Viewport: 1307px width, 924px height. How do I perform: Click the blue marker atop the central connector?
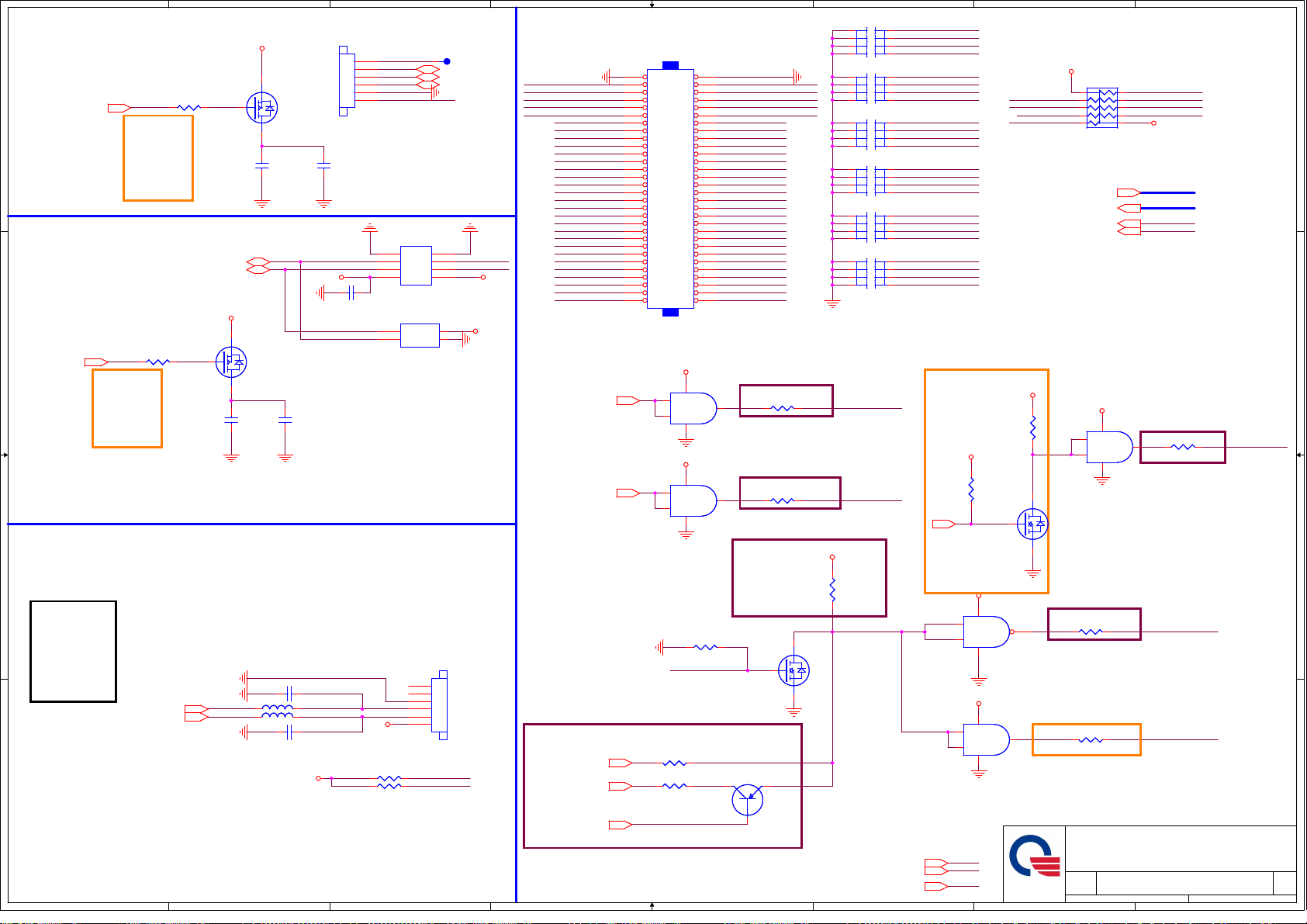click(x=670, y=65)
